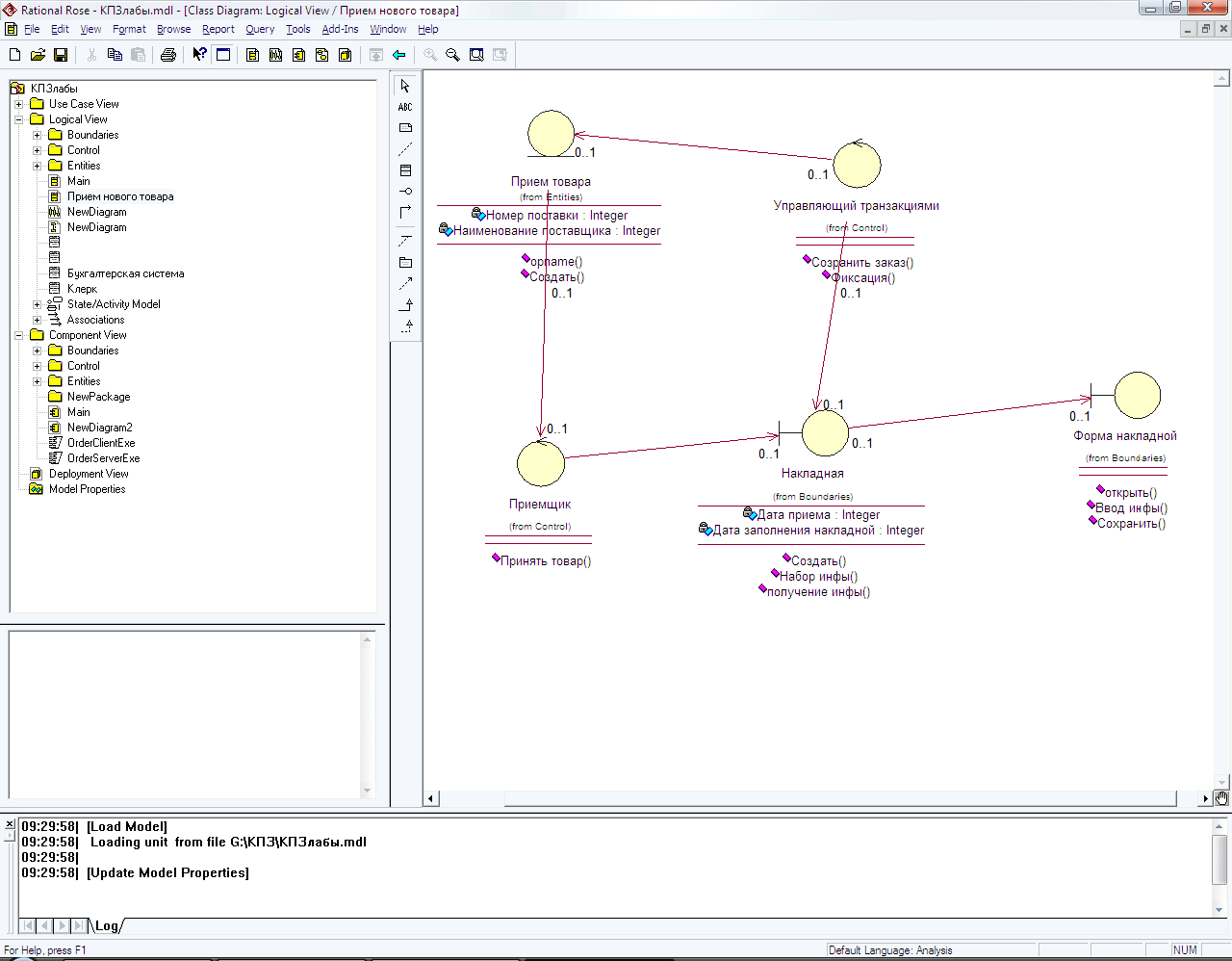Select the Association Class tool
The height and width of the screenshot is (961, 1232).
click(405, 241)
